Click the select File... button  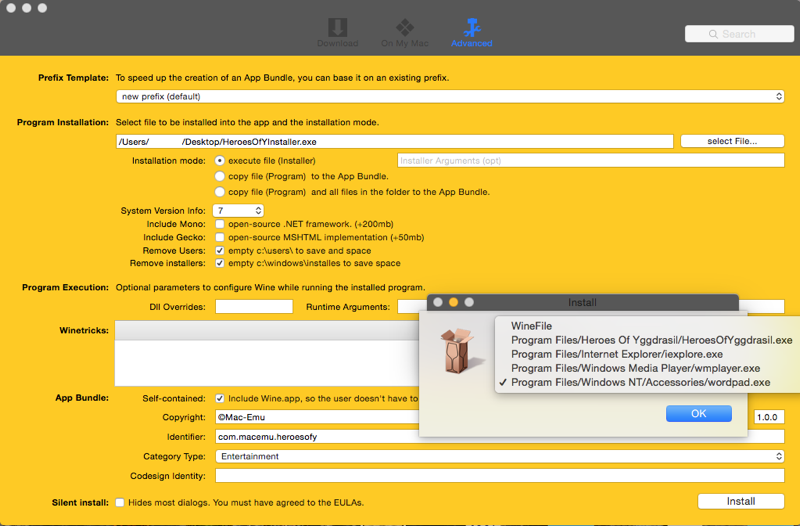pyautogui.click(x=732, y=141)
